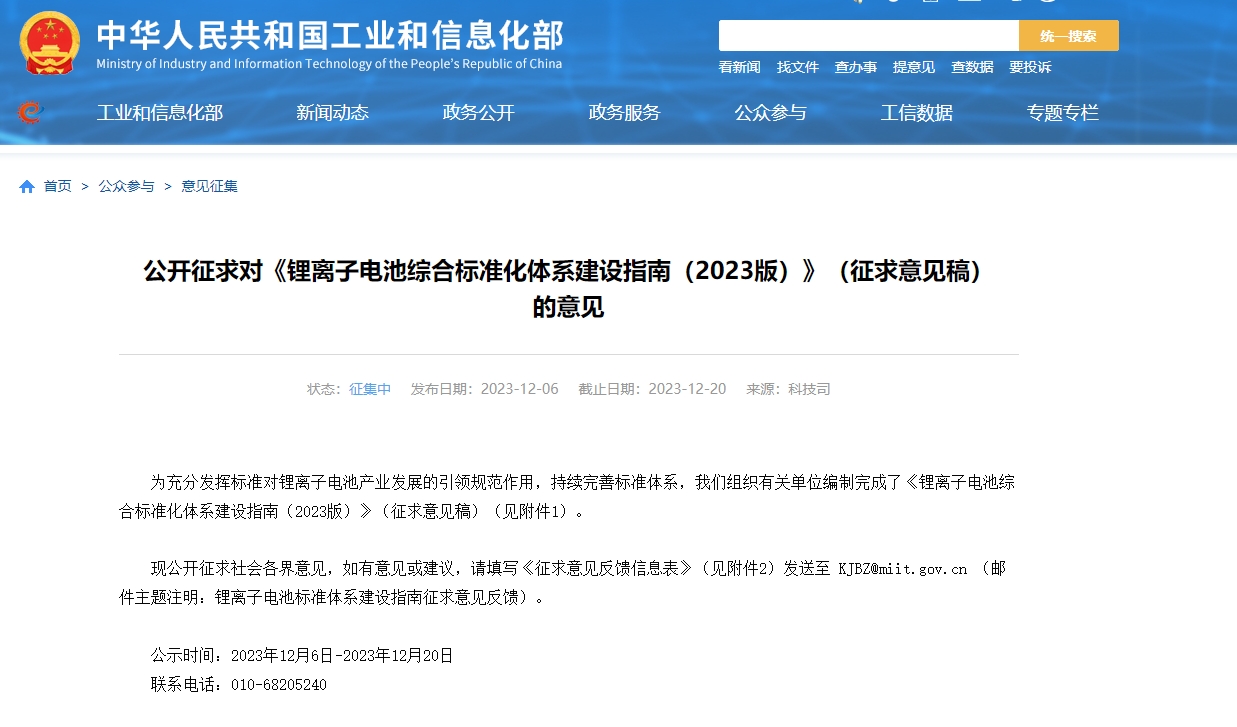Click the 来源：科技司 text
Screen dimensions: 1237x727
788,389
